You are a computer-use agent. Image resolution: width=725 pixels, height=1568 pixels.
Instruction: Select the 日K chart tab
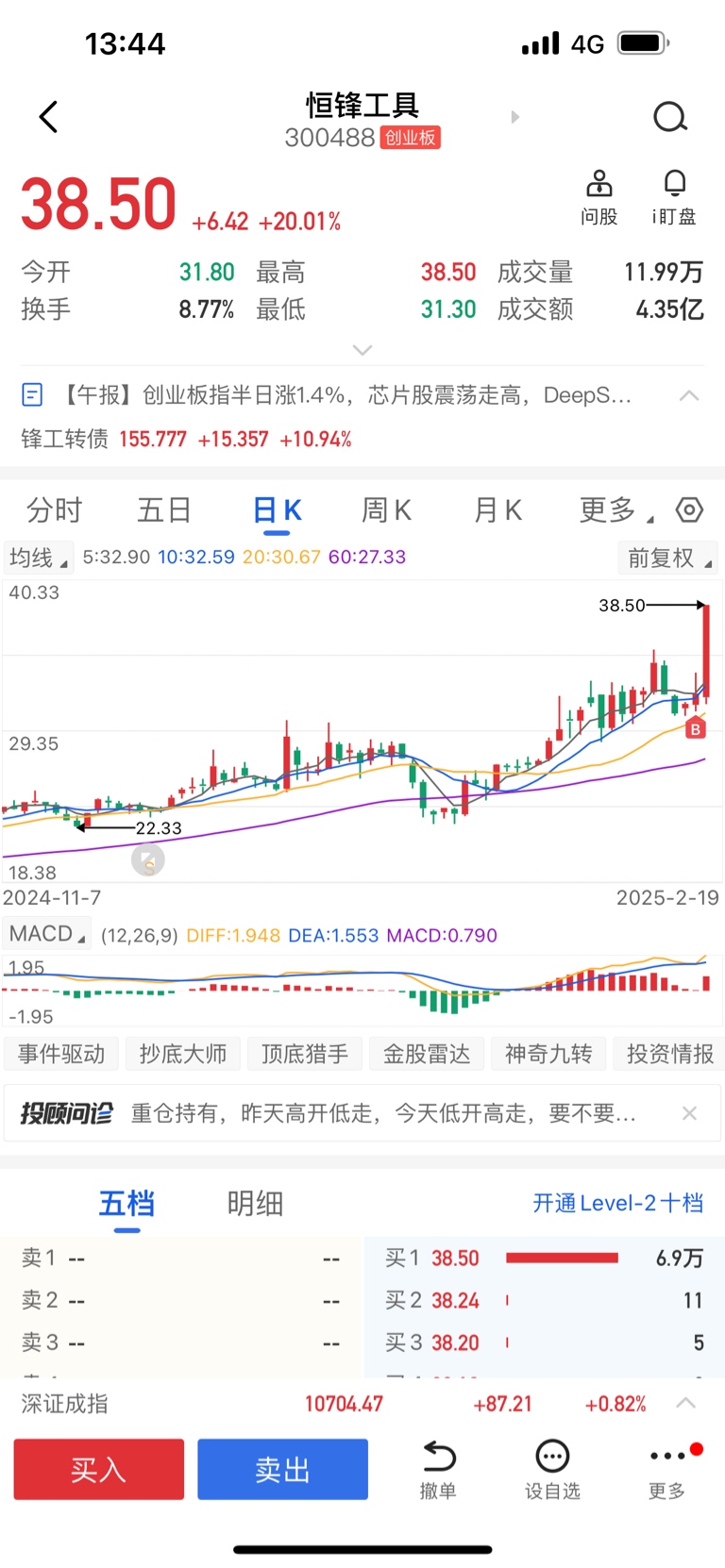tap(277, 510)
